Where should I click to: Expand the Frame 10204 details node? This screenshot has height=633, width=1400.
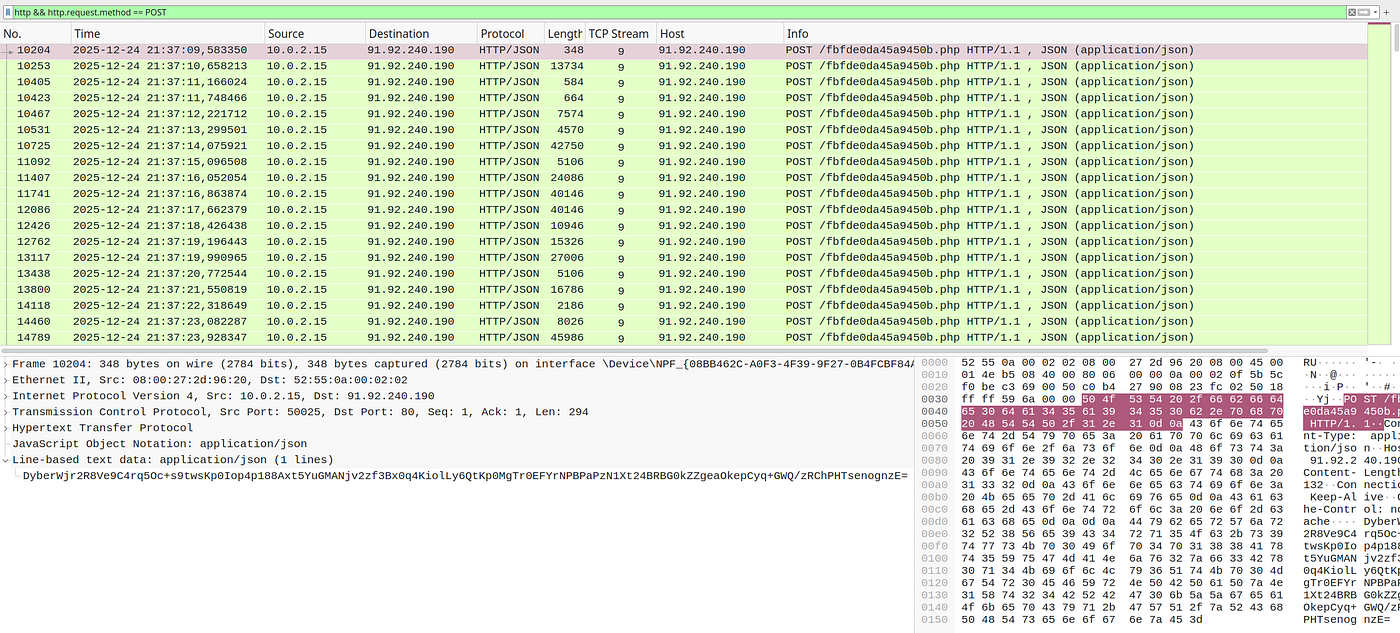(x=5, y=364)
